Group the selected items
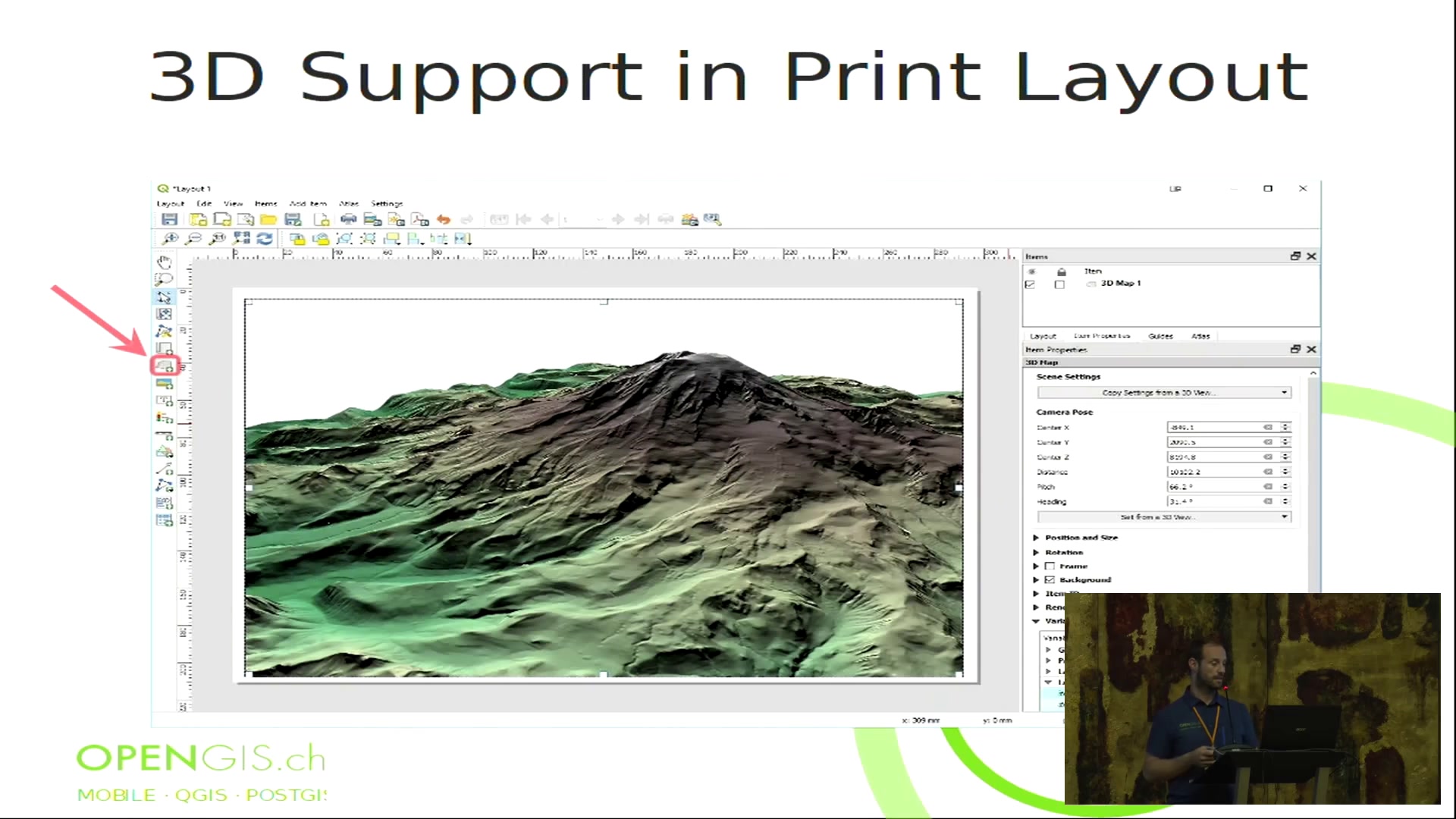The image size is (1456, 819). pyautogui.click(x=344, y=238)
